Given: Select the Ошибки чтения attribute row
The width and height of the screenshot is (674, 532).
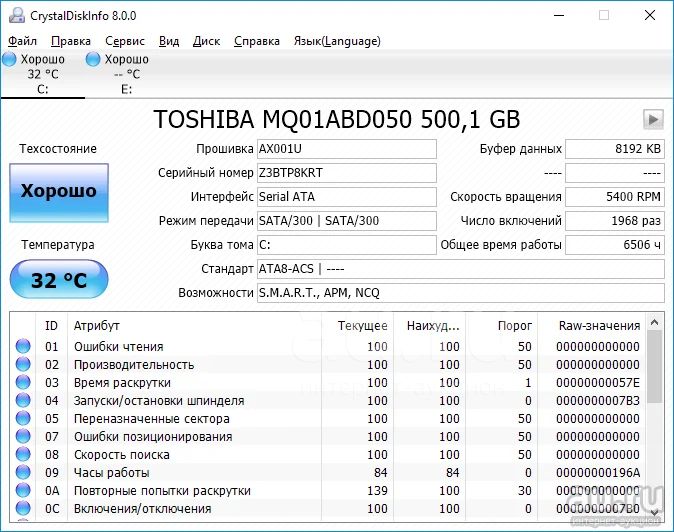Looking at the screenshot, I should pos(328,346).
